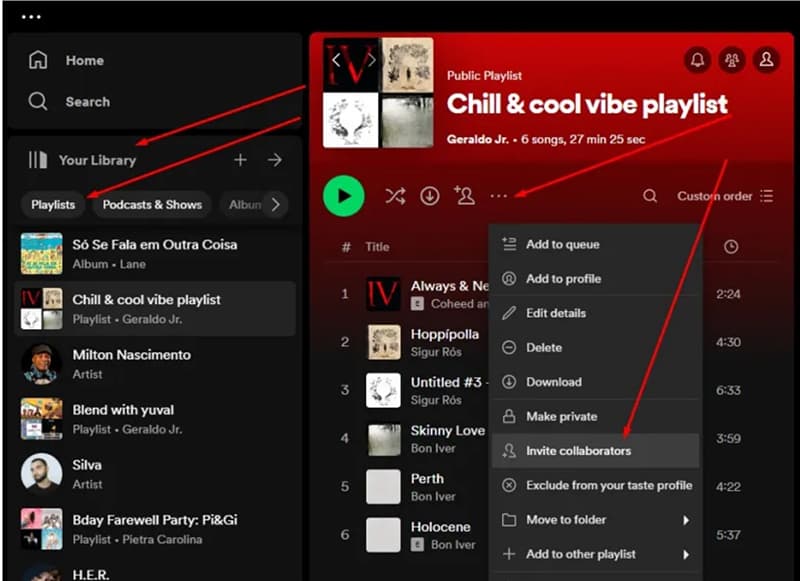
Task: Open the notifications bell icon
Action: tap(698, 61)
